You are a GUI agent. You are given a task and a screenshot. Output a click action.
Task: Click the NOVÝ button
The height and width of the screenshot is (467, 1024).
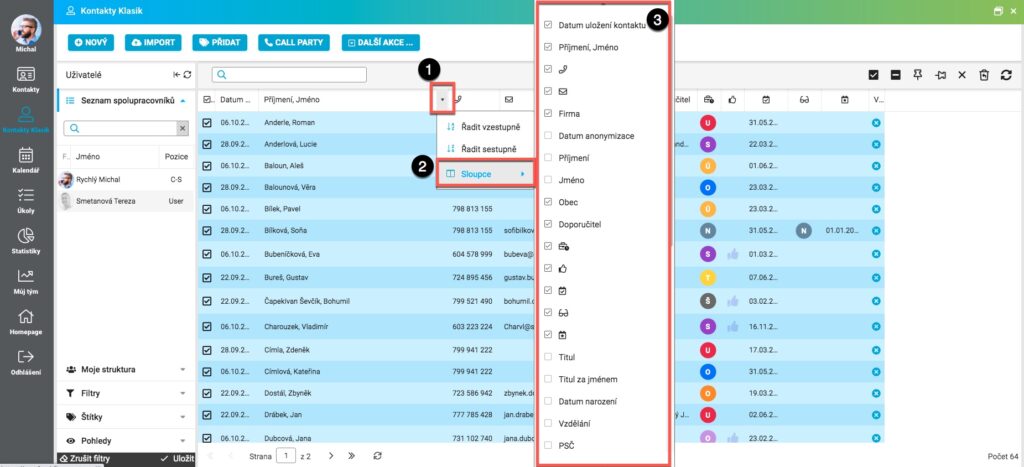click(x=91, y=42)
